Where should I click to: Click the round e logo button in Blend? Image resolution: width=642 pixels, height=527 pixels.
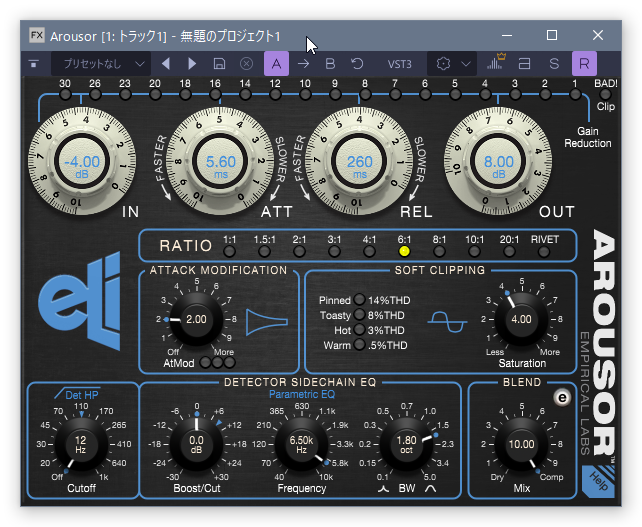click(x=563, y=397)
